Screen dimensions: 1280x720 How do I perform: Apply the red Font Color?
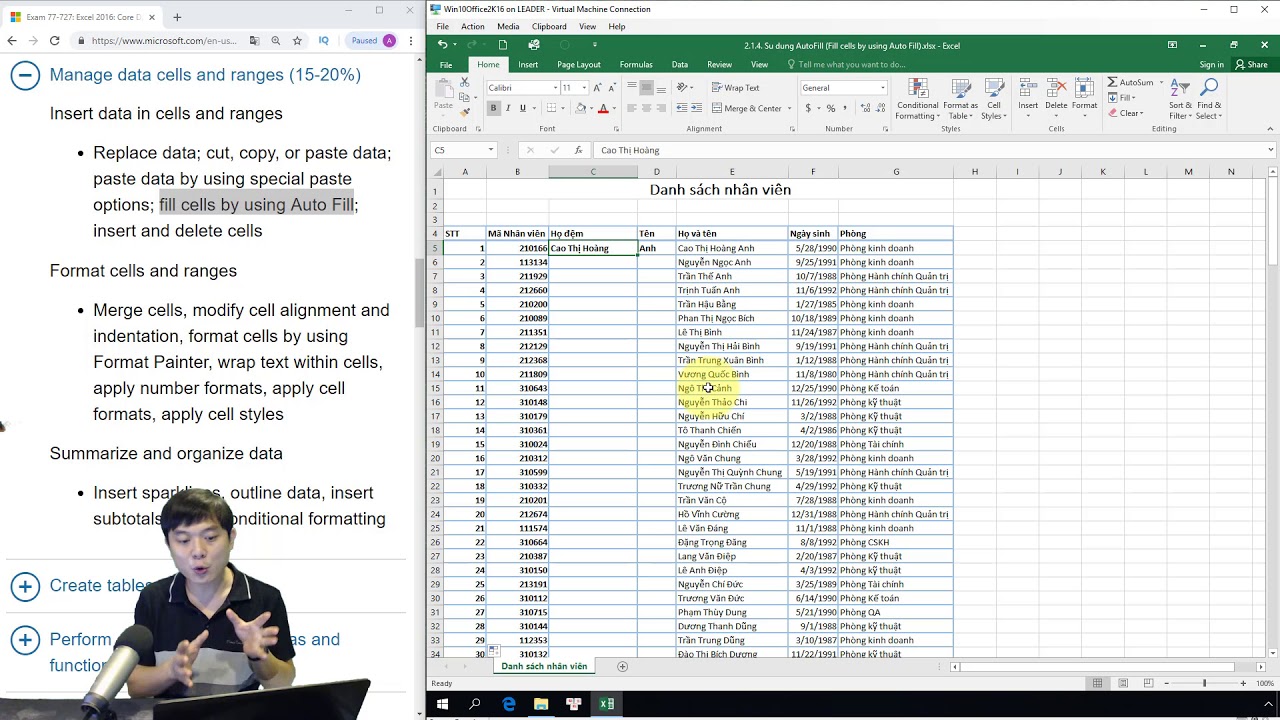pyautogui.click(x=603, y=108)
